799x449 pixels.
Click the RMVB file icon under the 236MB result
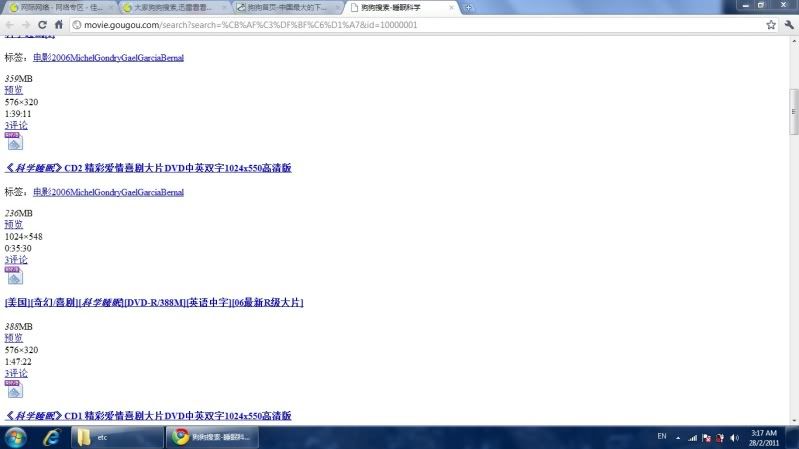14,276
